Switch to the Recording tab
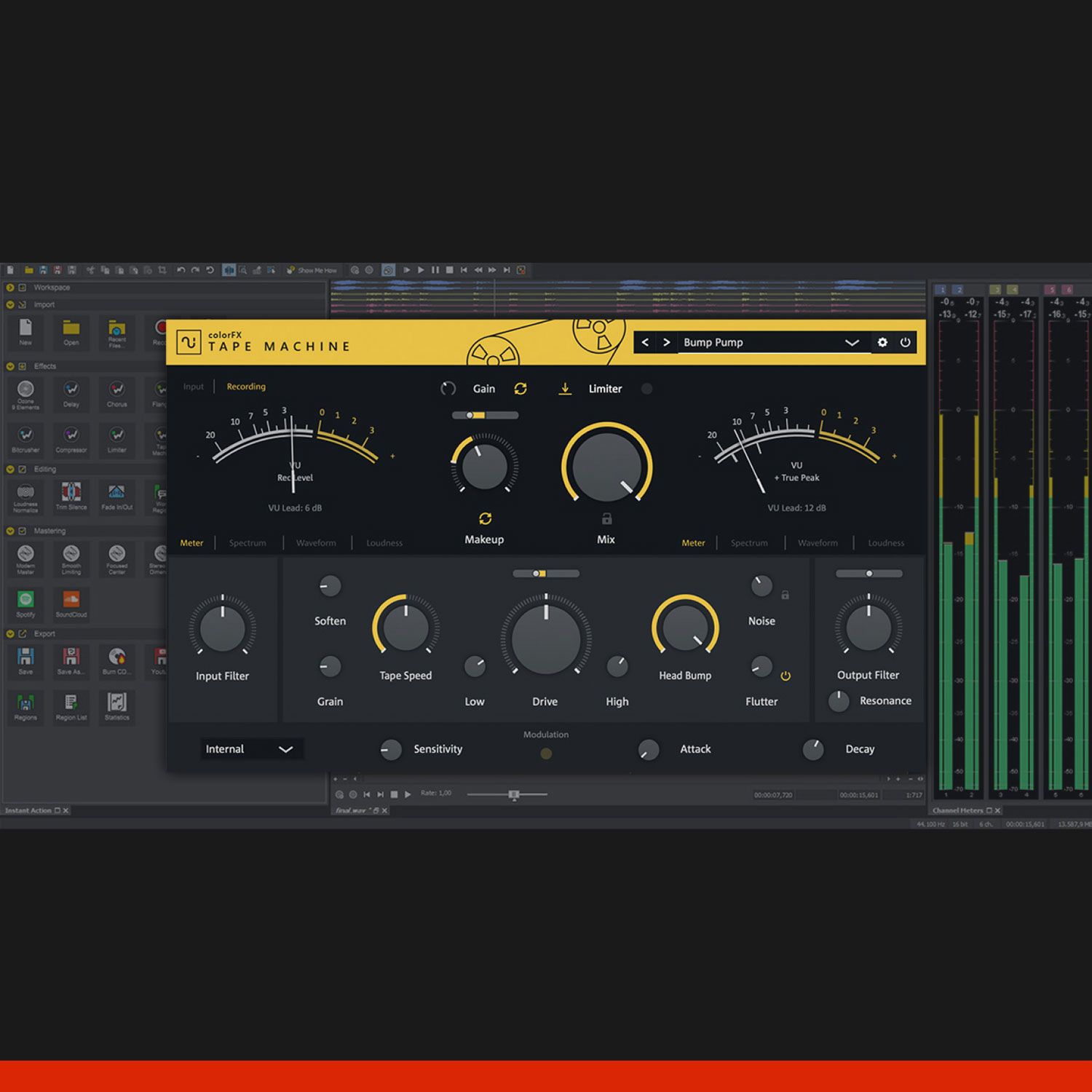The height and width of the screenshot is (1092, 1092). point(245,387)
